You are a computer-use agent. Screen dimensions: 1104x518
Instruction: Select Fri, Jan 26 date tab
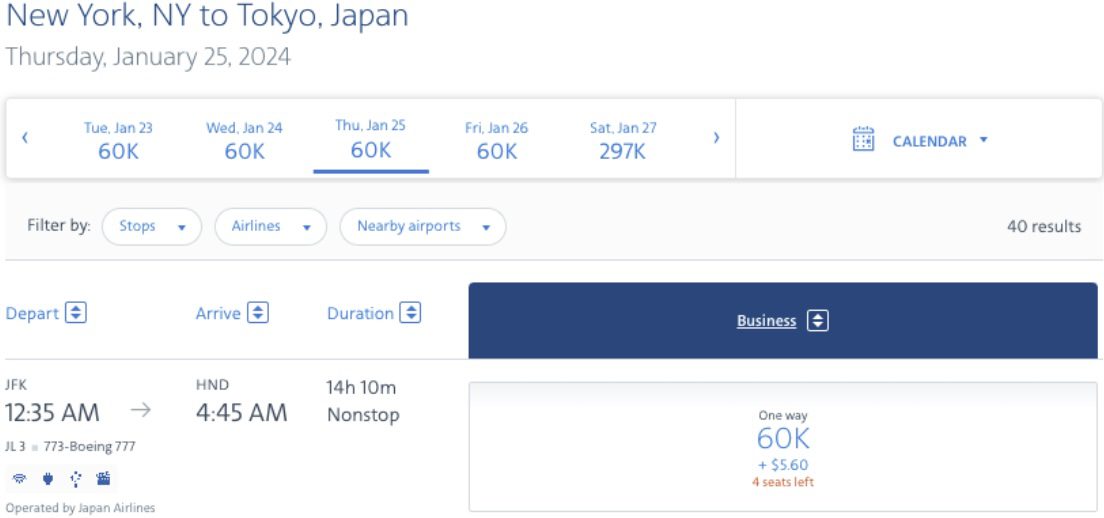[496, 140]
